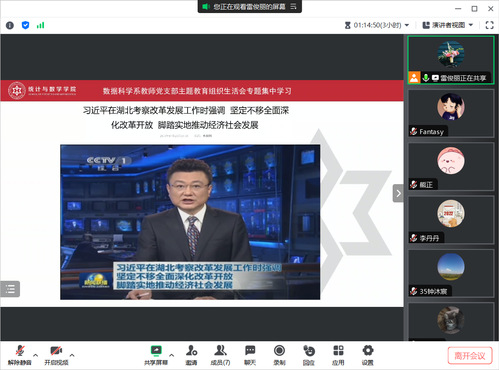Open the members (7) list

tap(220, 355)
